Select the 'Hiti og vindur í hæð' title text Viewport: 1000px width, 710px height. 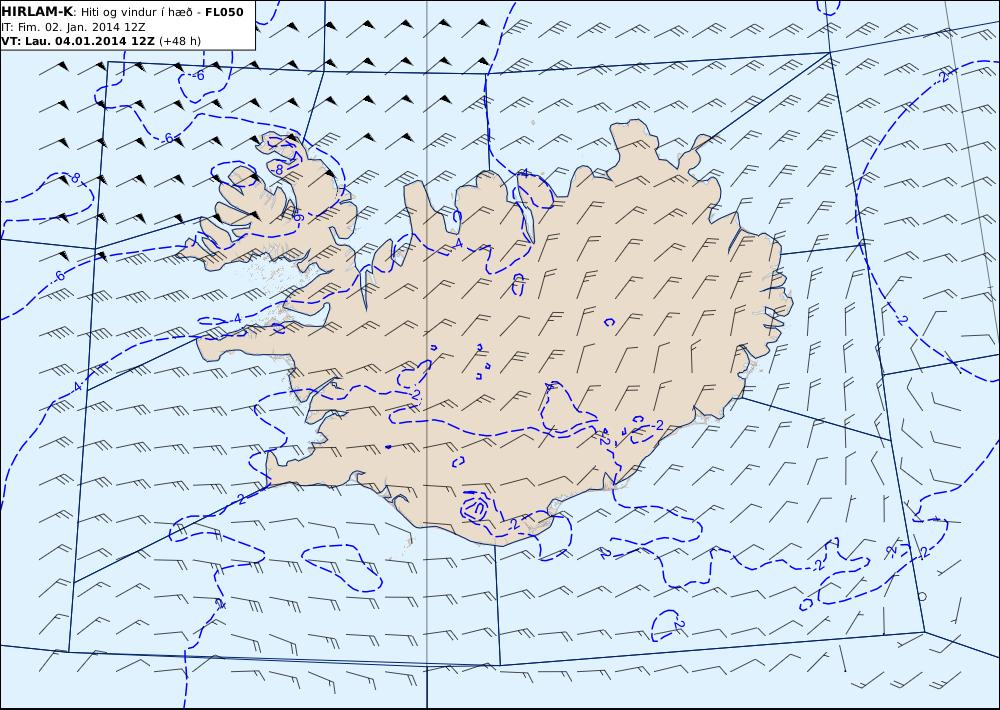point(135,12)
